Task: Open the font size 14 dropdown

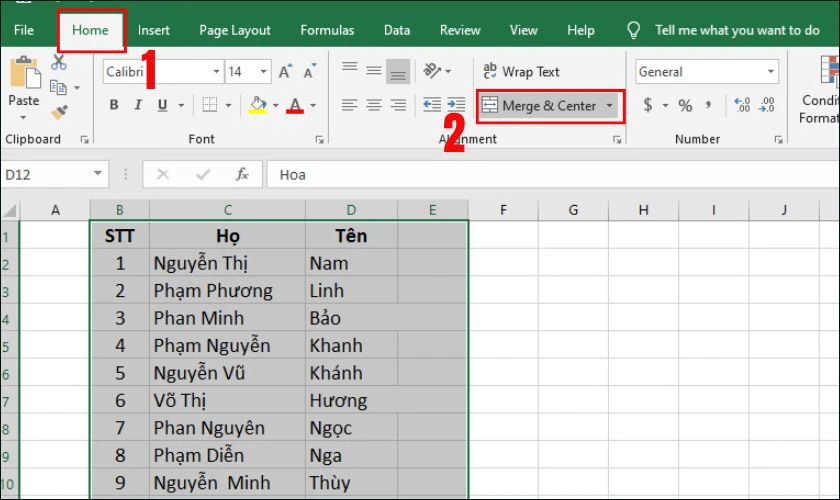Action: coord(264,71)
